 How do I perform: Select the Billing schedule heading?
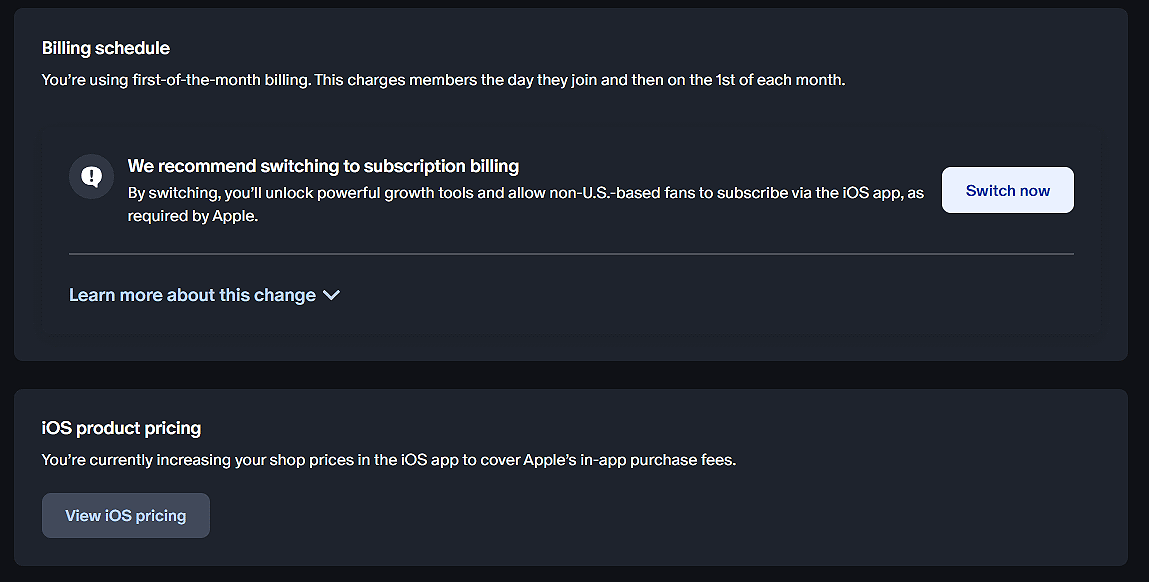[x=106, y=48]
